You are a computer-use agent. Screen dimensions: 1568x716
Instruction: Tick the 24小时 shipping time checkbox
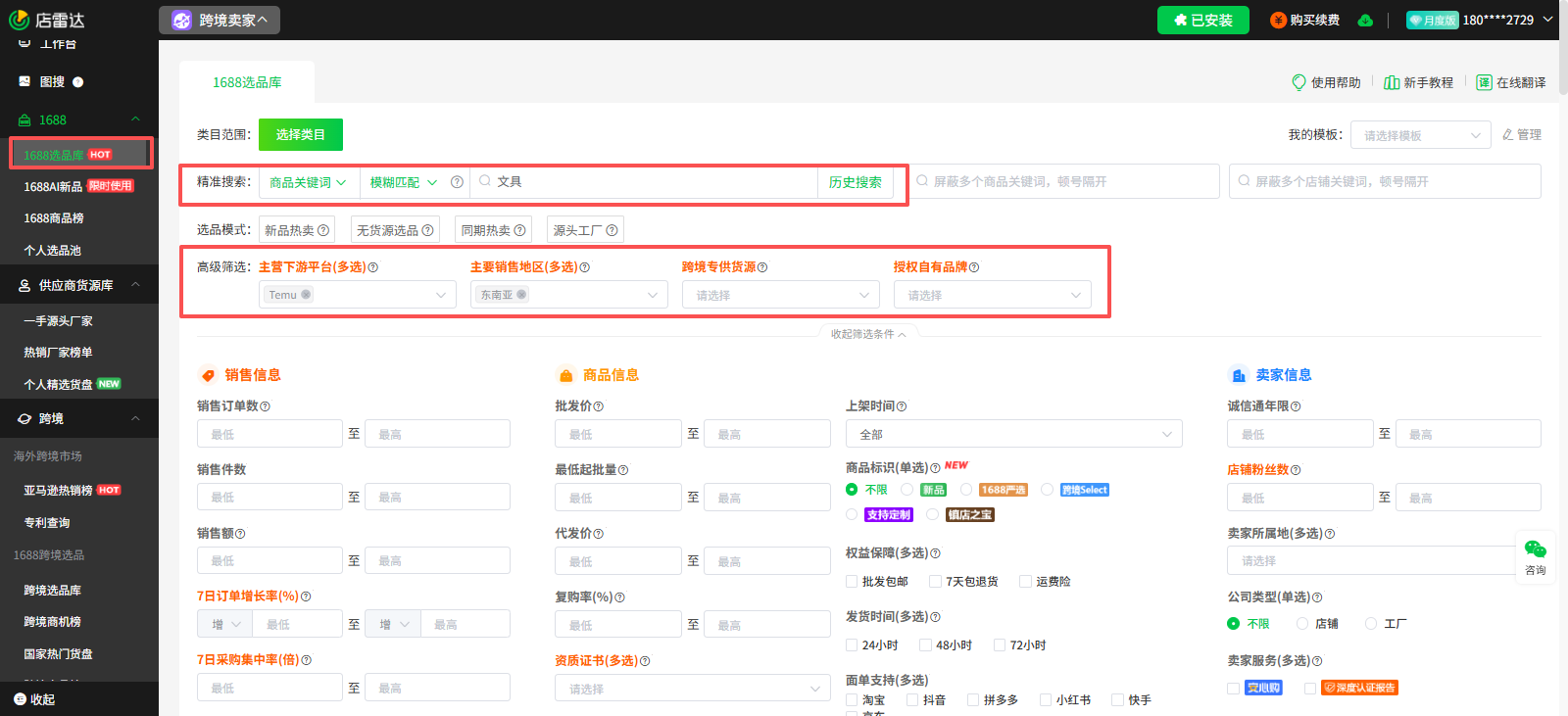tap(852, 645)
